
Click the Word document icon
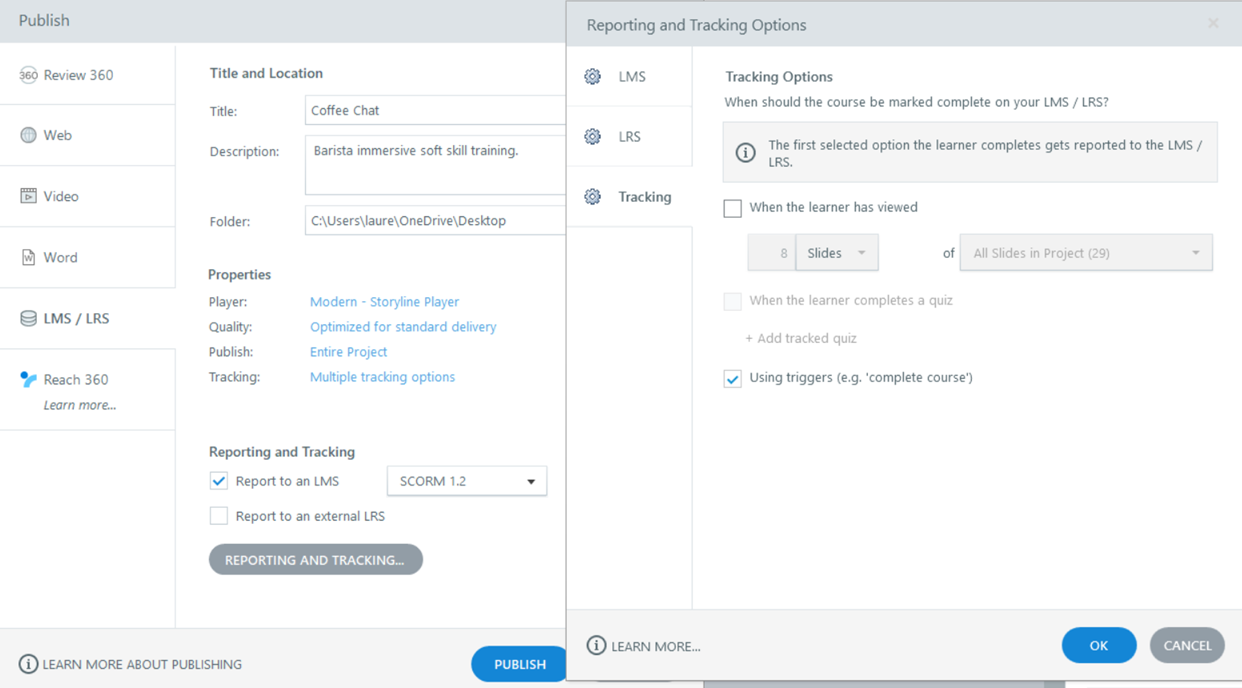[x=28, y=257]
